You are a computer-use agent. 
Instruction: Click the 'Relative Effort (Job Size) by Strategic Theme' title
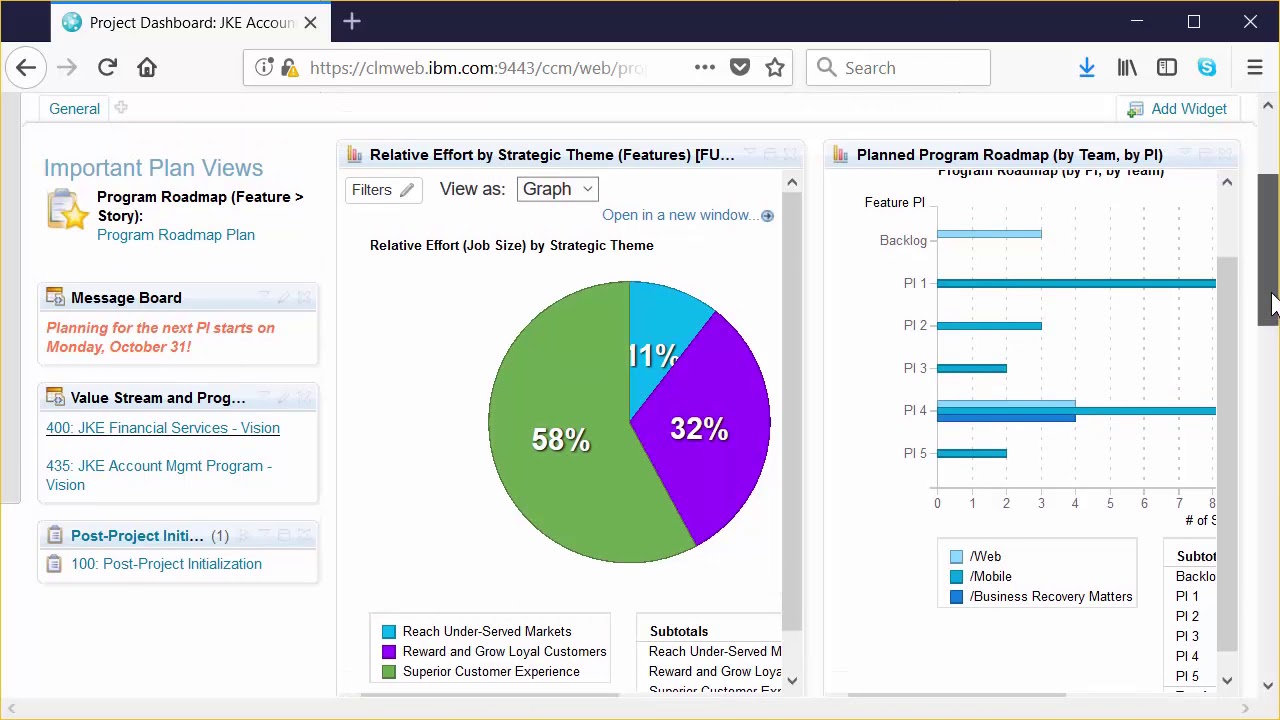[512, 245]
